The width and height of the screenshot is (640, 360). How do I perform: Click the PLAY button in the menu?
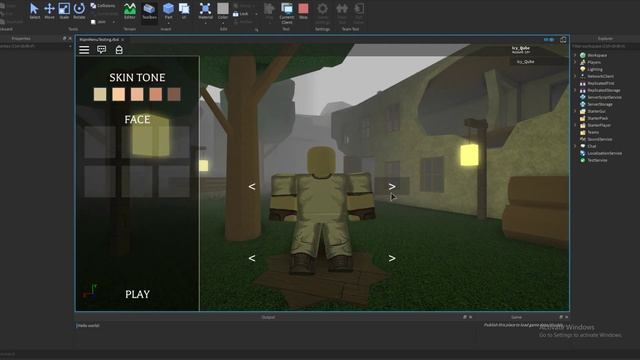137,294
